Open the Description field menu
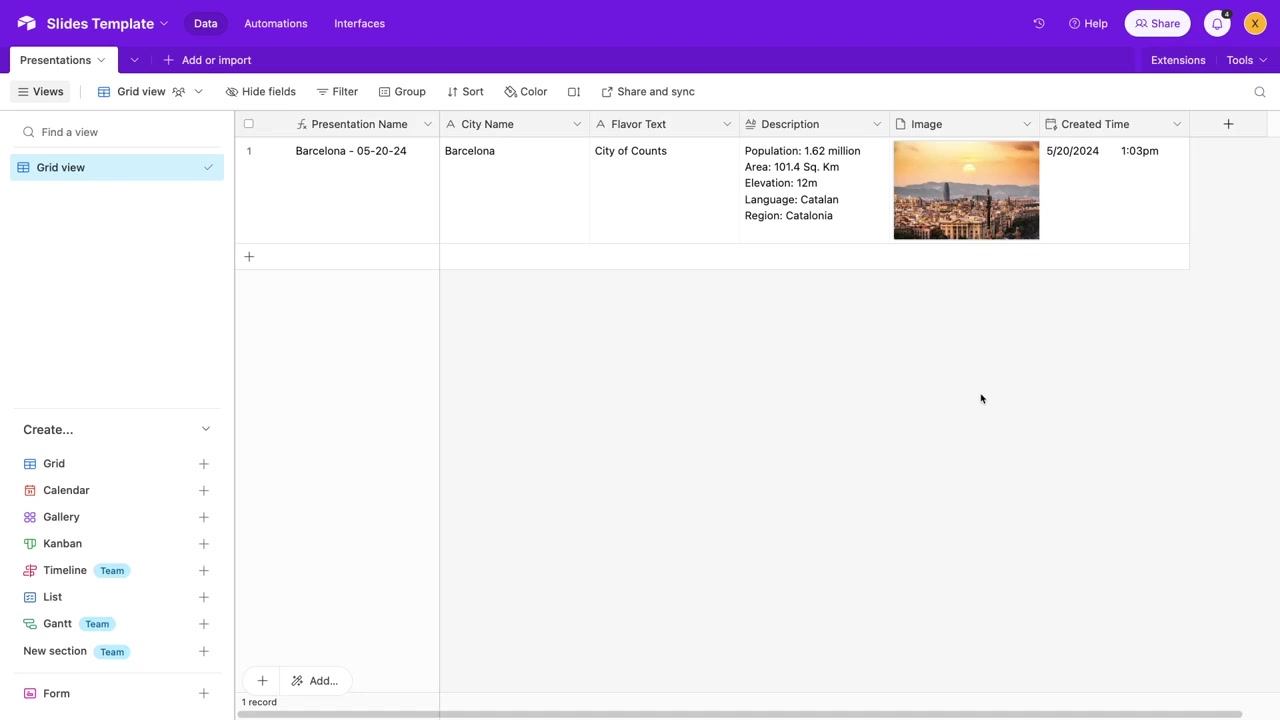The image size is (1280, 720). 877,124
